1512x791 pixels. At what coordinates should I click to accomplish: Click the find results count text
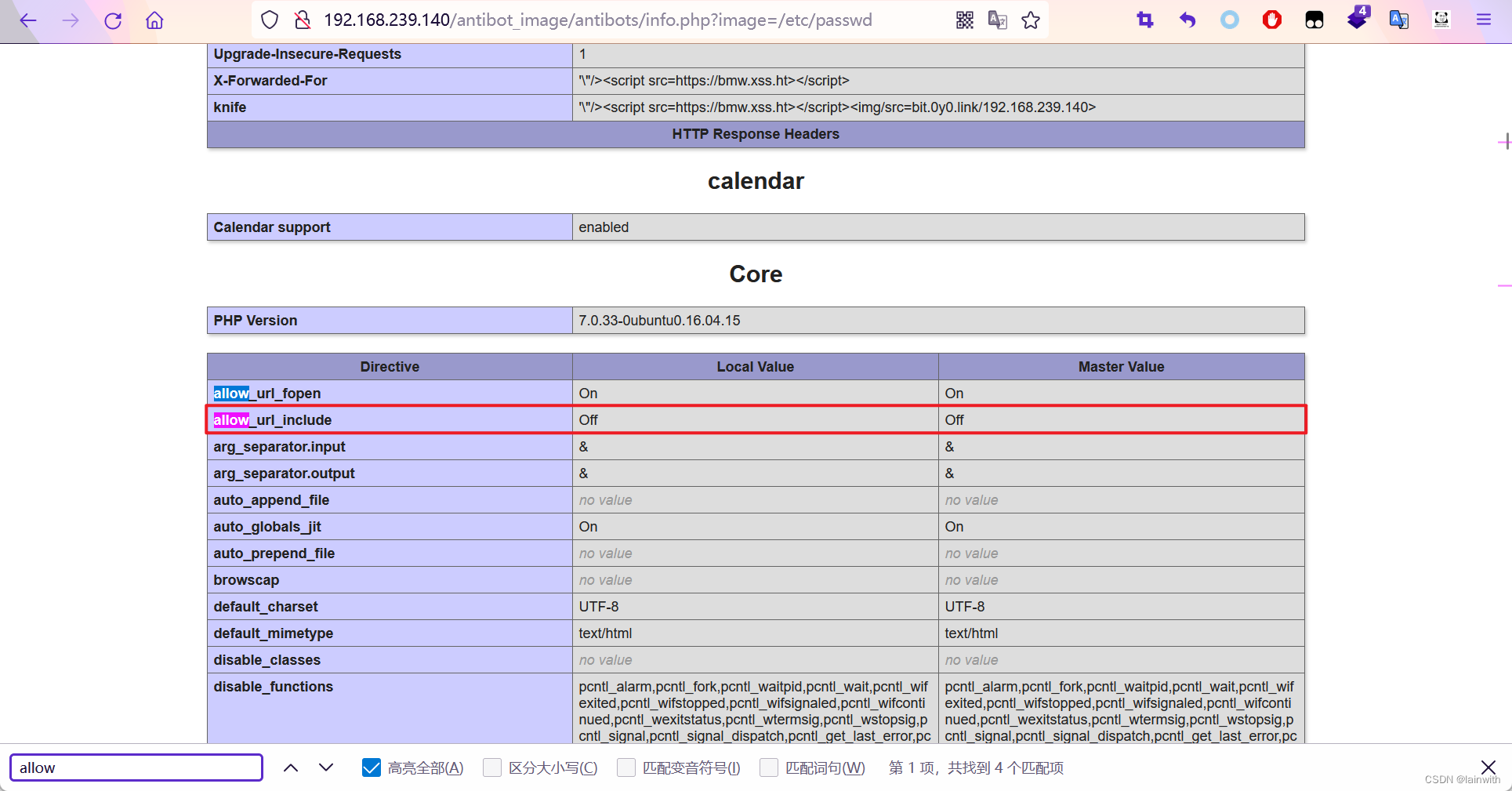976,767
